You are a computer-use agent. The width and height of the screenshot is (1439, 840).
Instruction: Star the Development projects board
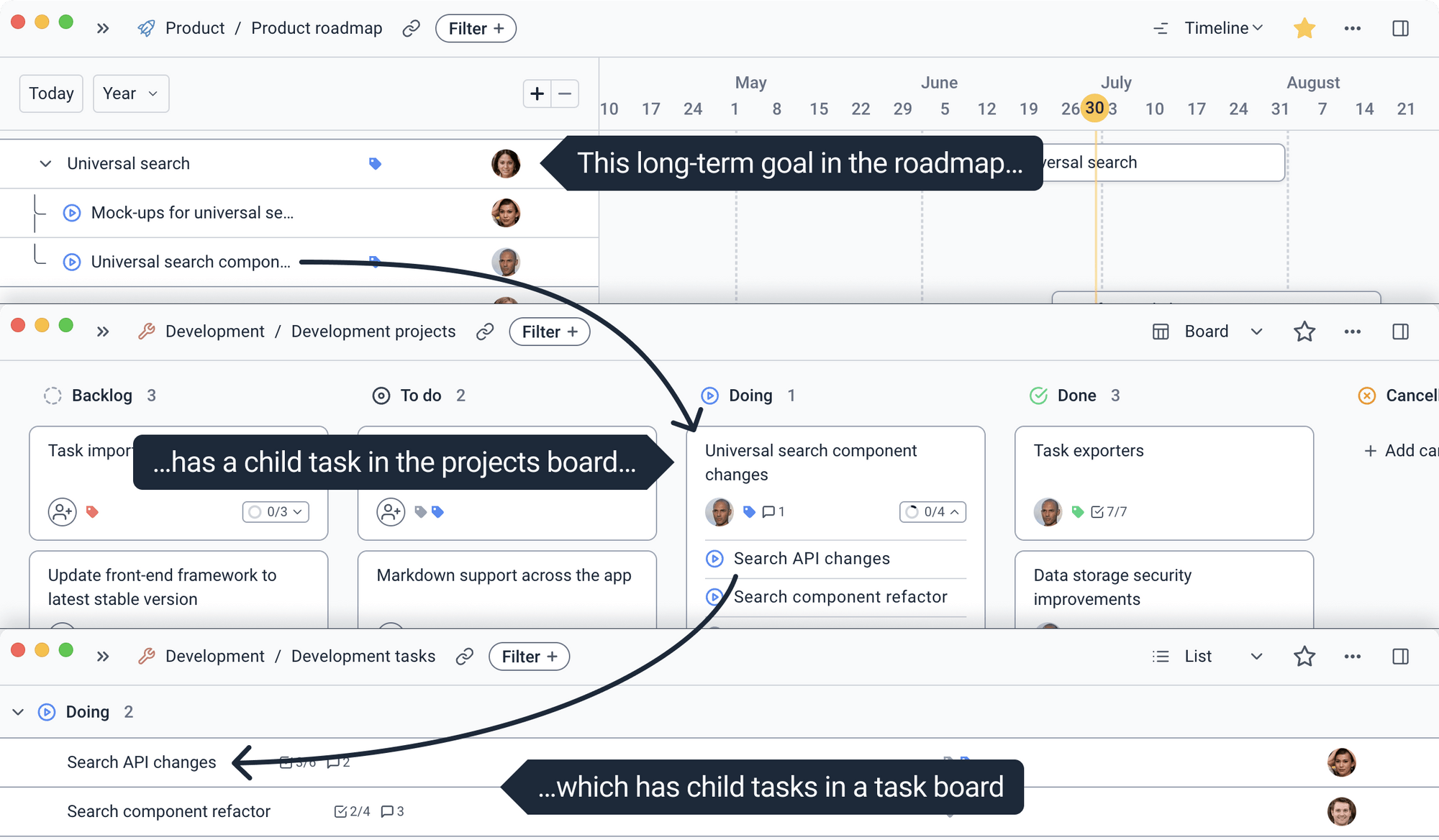1304,332
